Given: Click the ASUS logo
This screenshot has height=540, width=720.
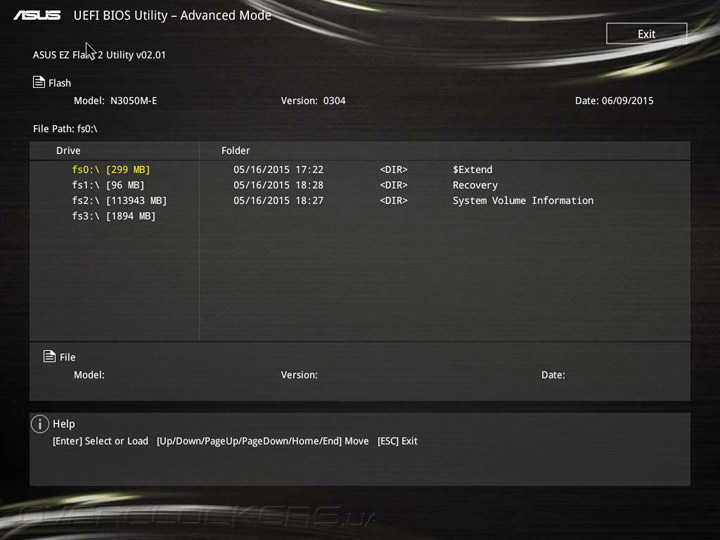Looking at the screenshot, I should [x=37, y=16].
